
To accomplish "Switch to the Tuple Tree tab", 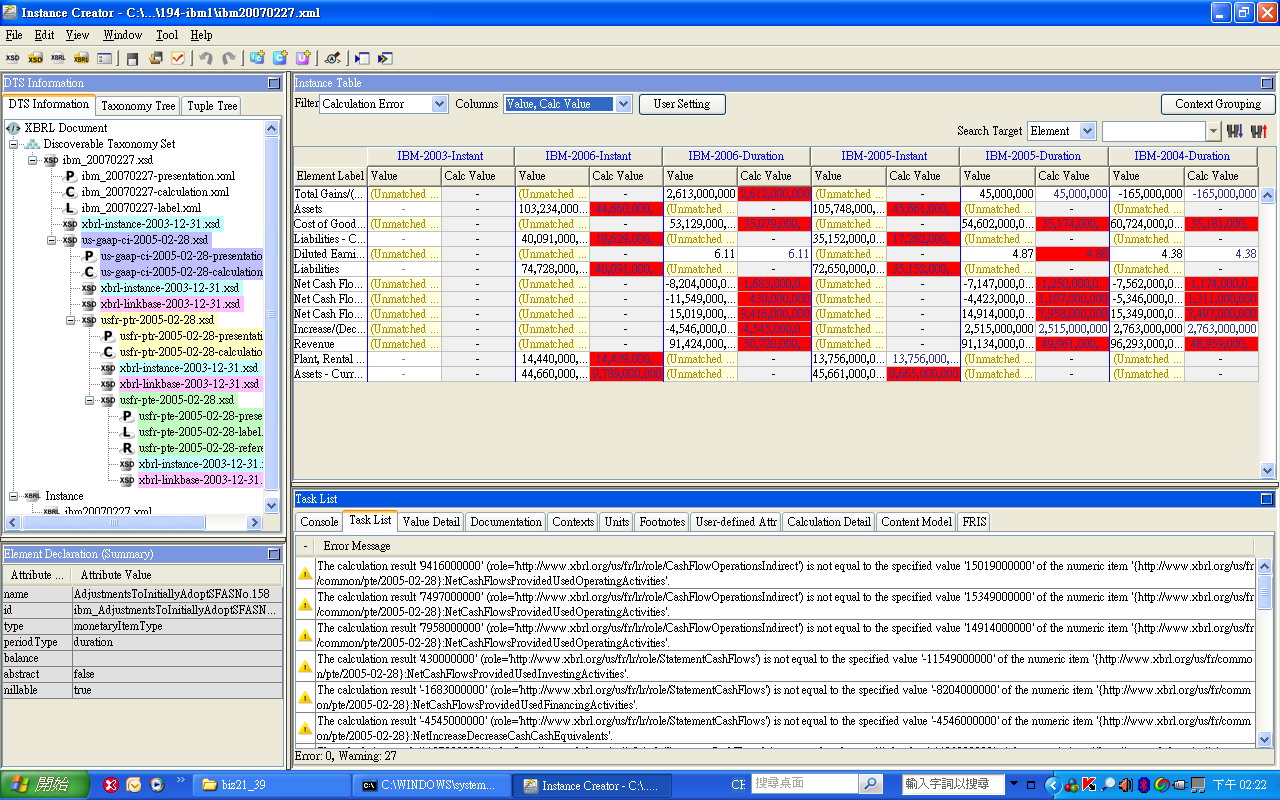I will tap(212, 105).
